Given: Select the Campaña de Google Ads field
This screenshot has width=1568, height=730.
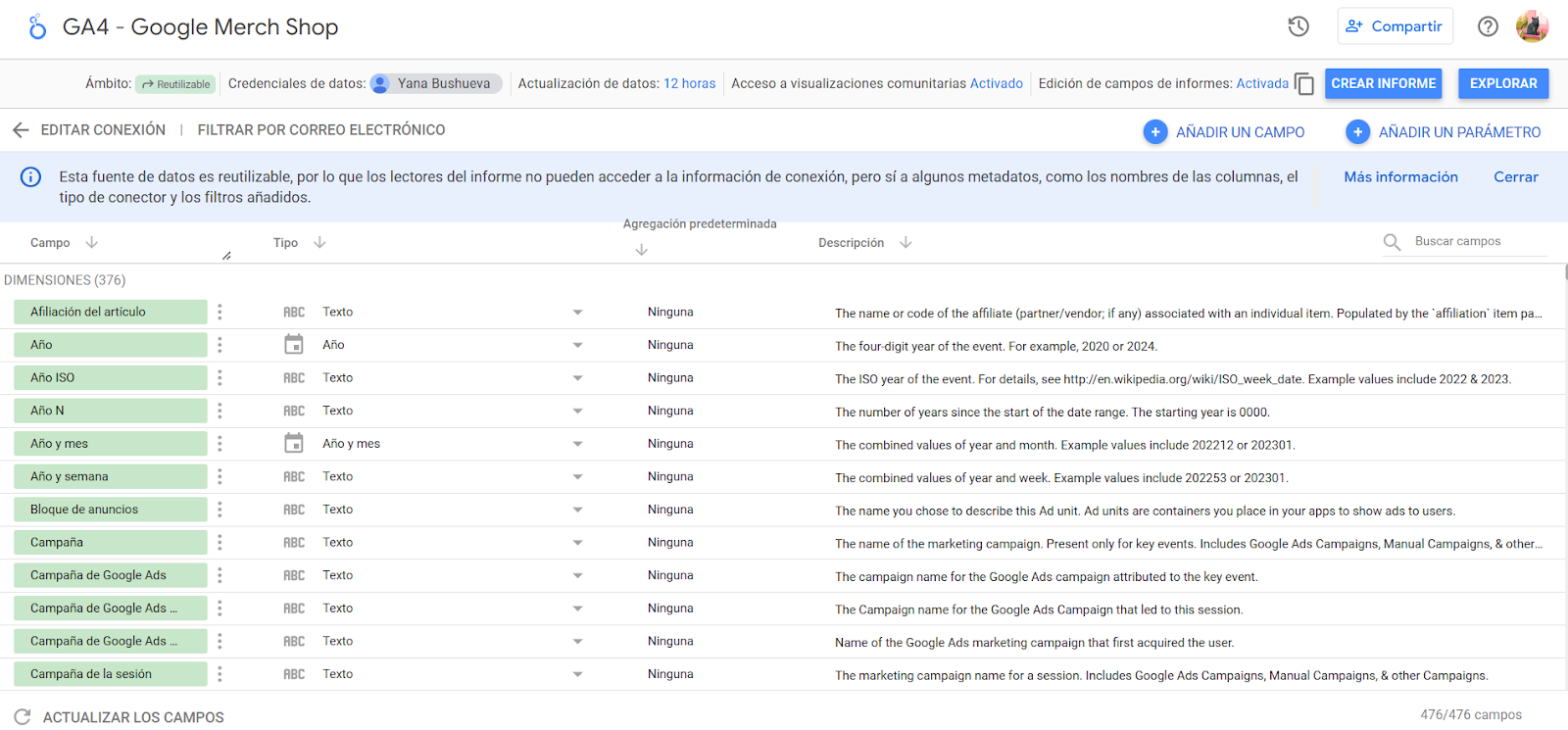Looking at the screenshot, I should pos(110,575).
